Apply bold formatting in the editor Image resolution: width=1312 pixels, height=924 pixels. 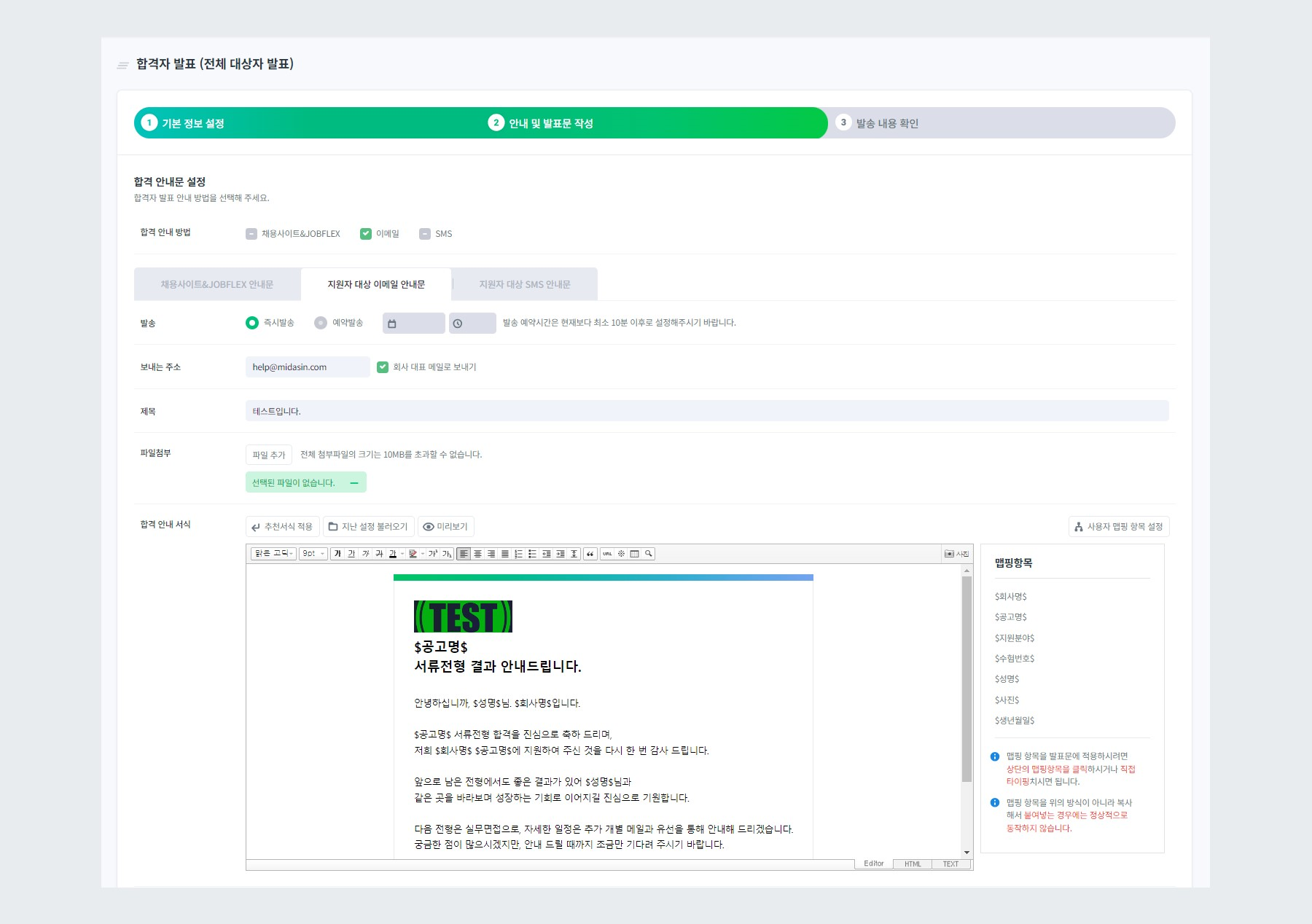(x=336, y=554)
